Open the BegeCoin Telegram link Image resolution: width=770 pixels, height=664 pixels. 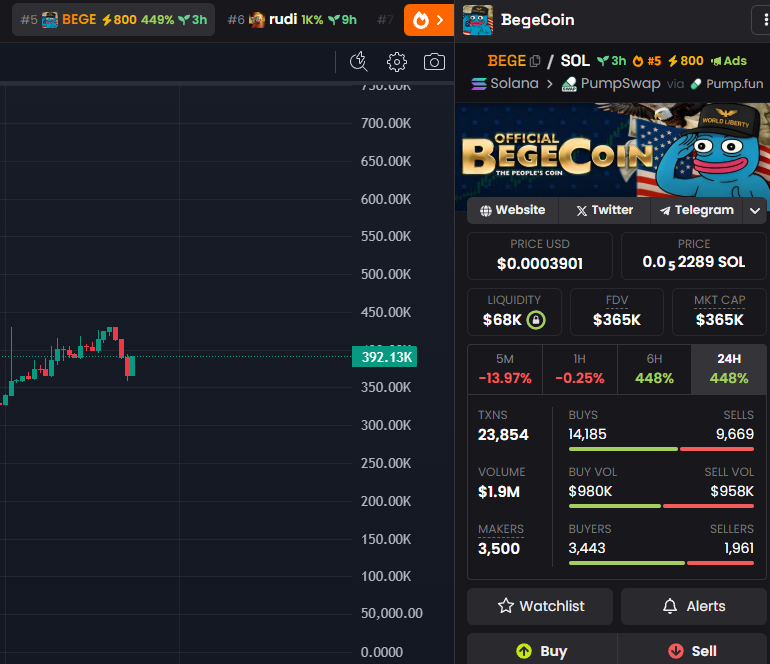(x=696, y=210)
